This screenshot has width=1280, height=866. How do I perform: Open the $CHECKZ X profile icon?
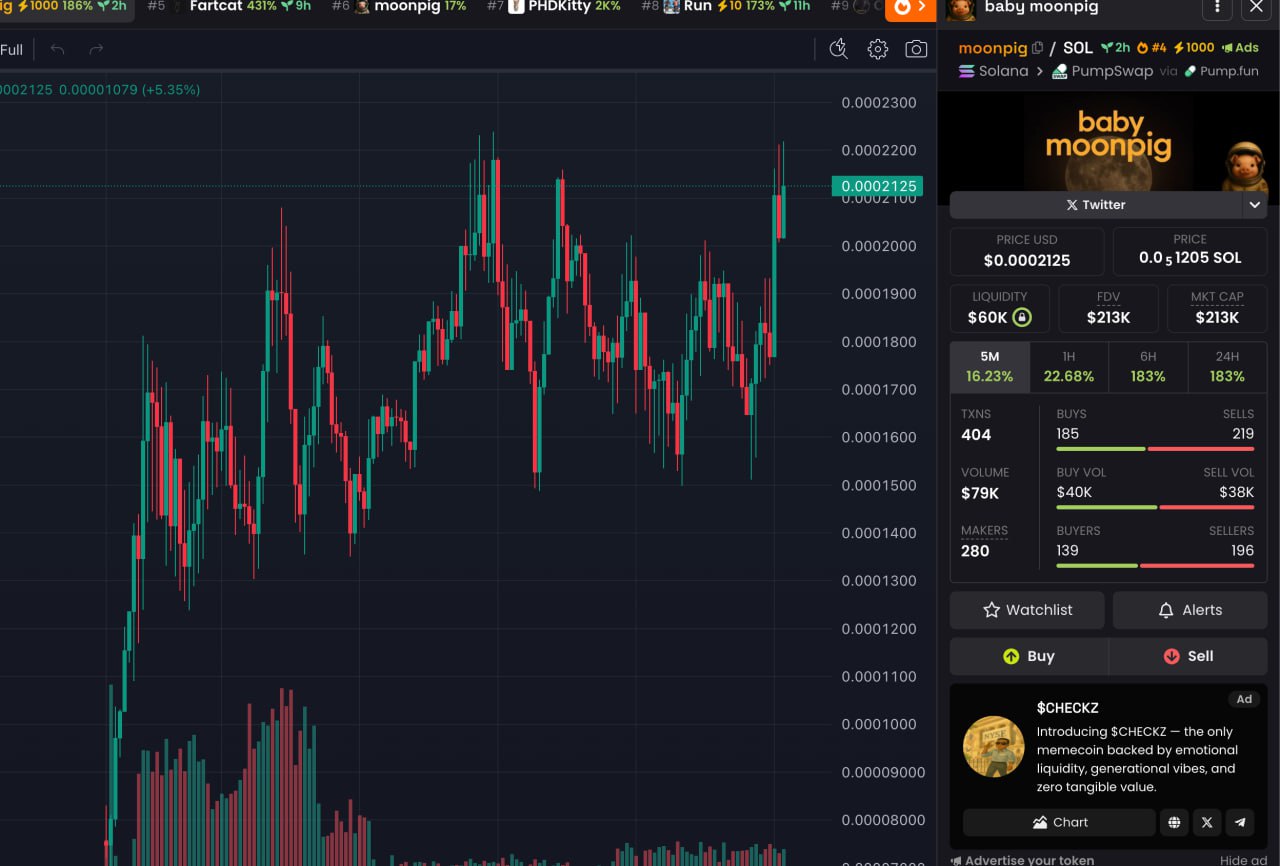(x=1207, y=822)
